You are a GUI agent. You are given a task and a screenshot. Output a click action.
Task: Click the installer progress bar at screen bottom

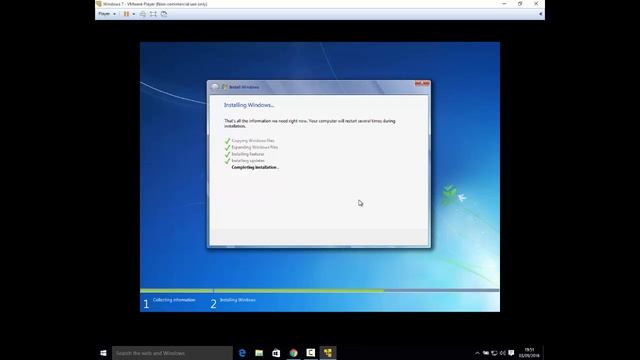tap(320, 291)
